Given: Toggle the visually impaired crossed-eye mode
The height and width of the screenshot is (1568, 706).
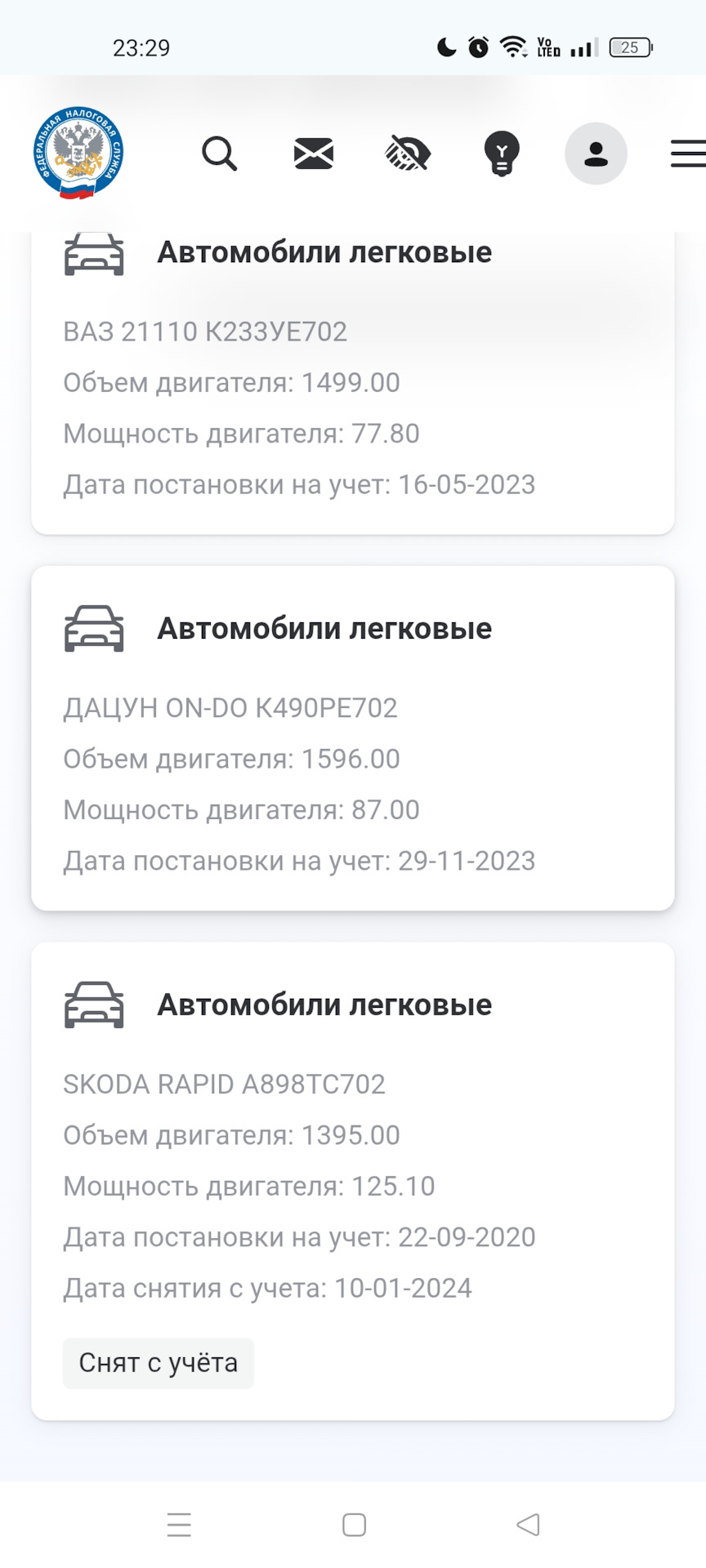Looking at the screenshot, I should tap(408, 154).
